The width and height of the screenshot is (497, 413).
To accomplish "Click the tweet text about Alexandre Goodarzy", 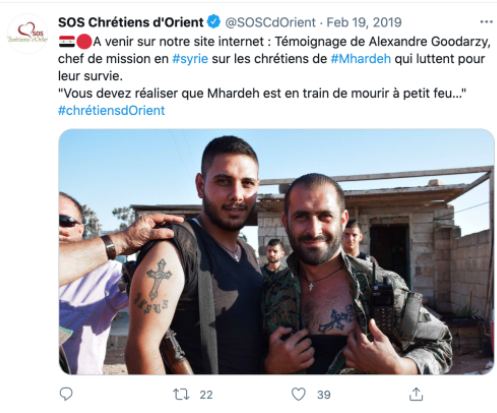I will tap(274, 59).
